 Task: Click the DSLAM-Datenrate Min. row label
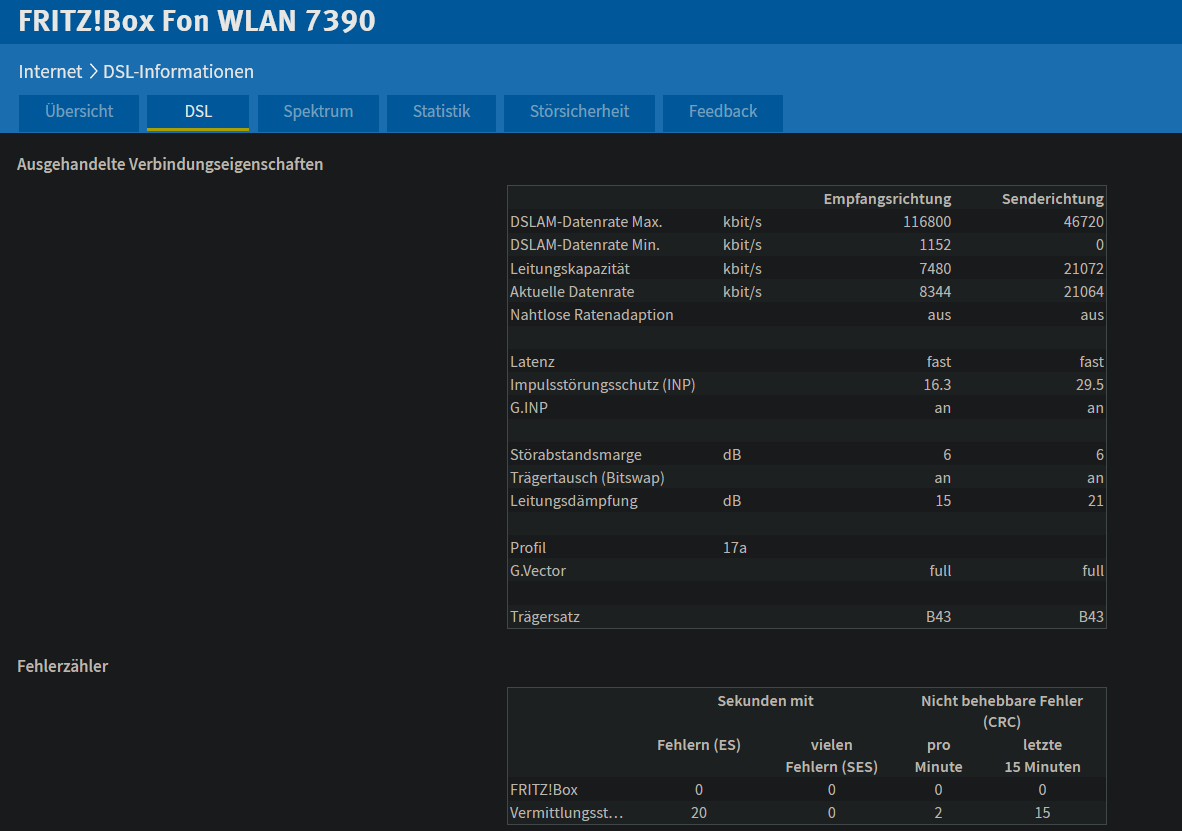pos(584,245)
